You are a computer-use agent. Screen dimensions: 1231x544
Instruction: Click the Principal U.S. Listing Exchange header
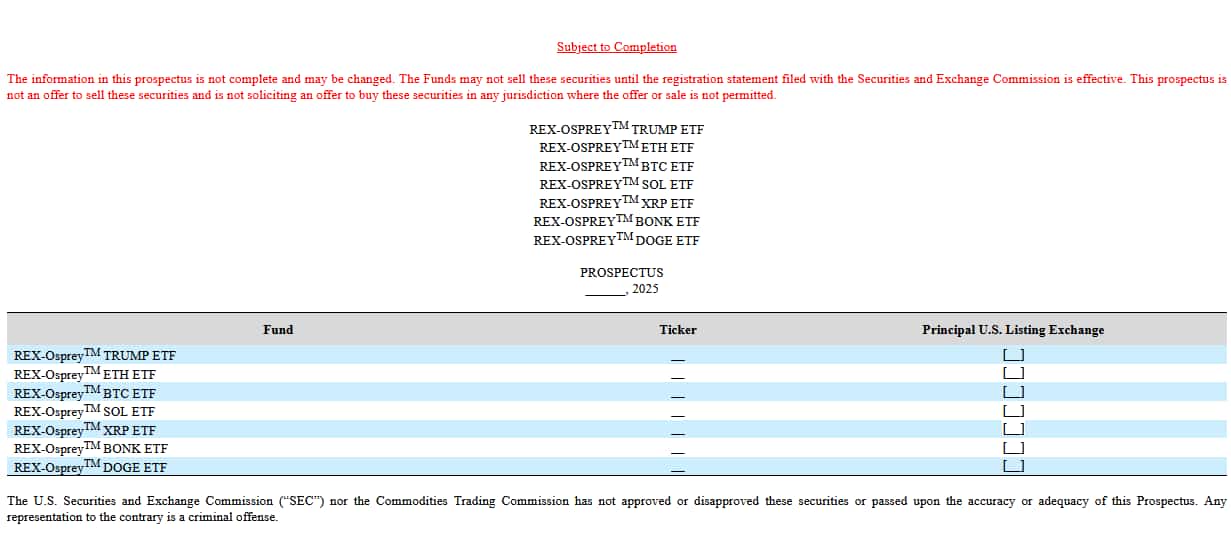coord(1013,330)
